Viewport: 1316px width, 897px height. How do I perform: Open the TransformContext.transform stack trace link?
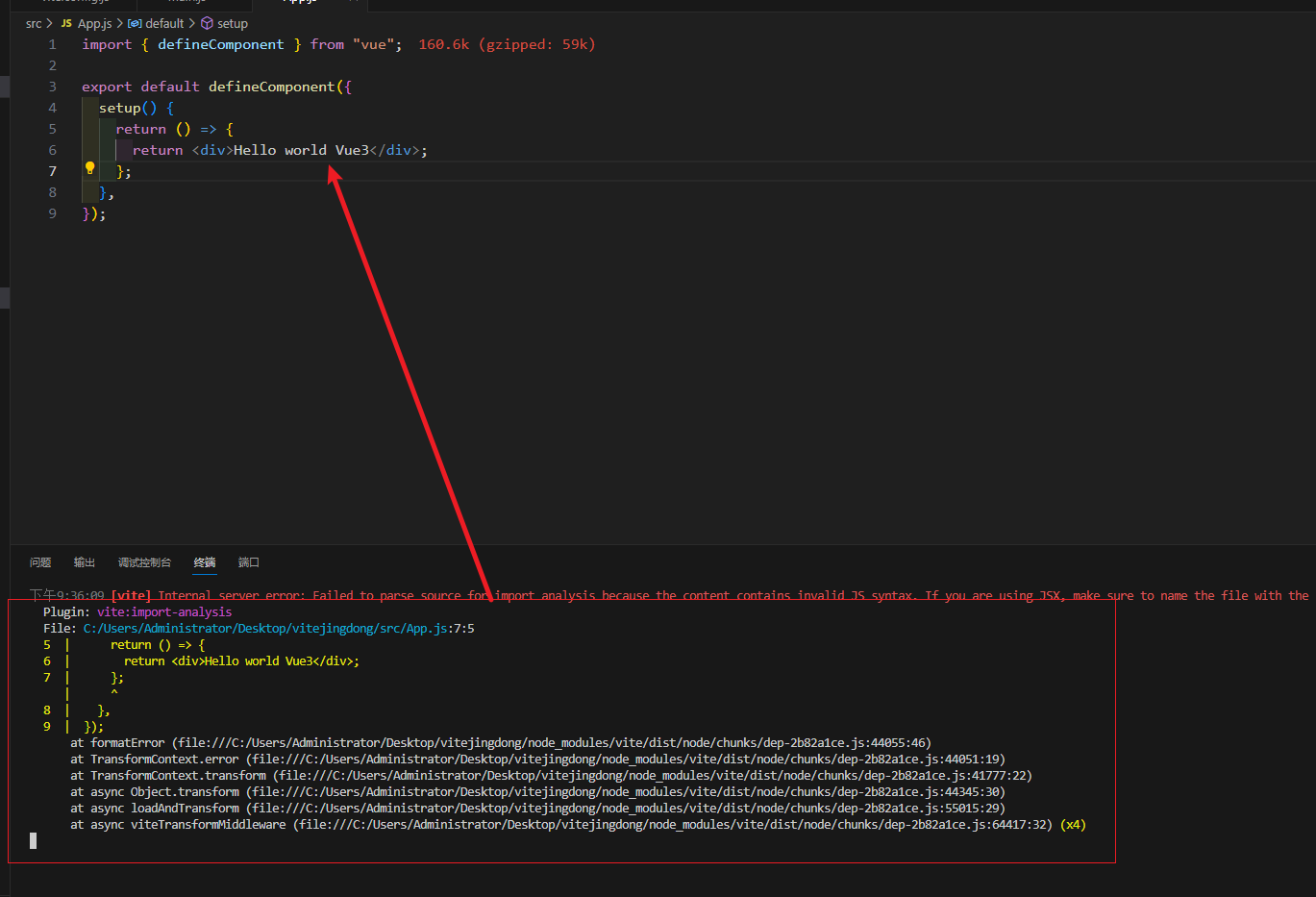(653, 775)
